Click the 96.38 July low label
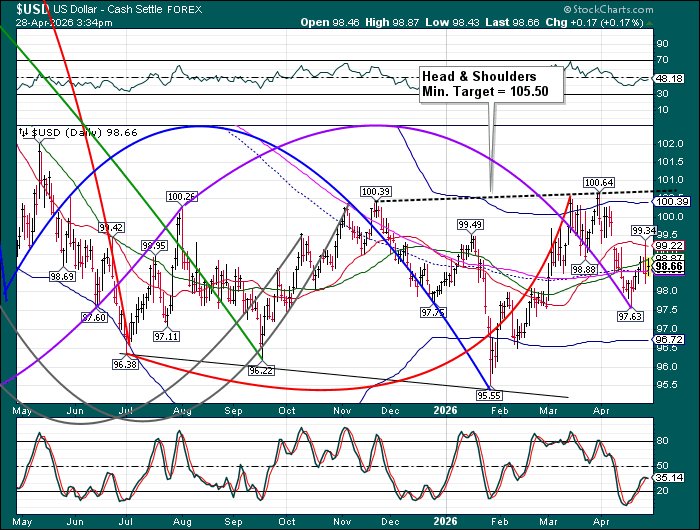Screen dimensions: 700x530 pyautogui.click(x=125, y=365)
